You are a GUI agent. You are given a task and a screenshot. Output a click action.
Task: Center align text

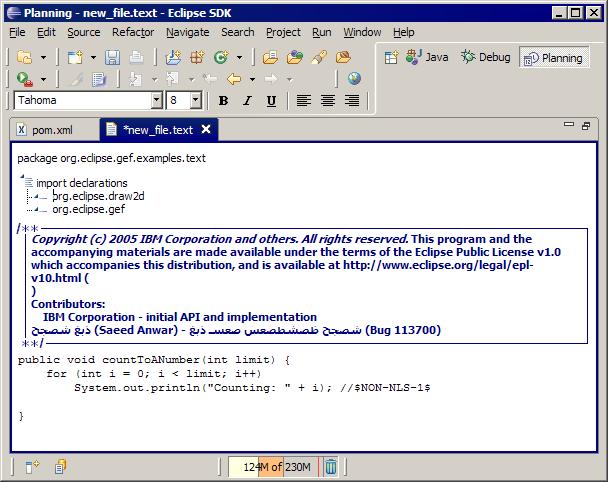coord(328,101)
